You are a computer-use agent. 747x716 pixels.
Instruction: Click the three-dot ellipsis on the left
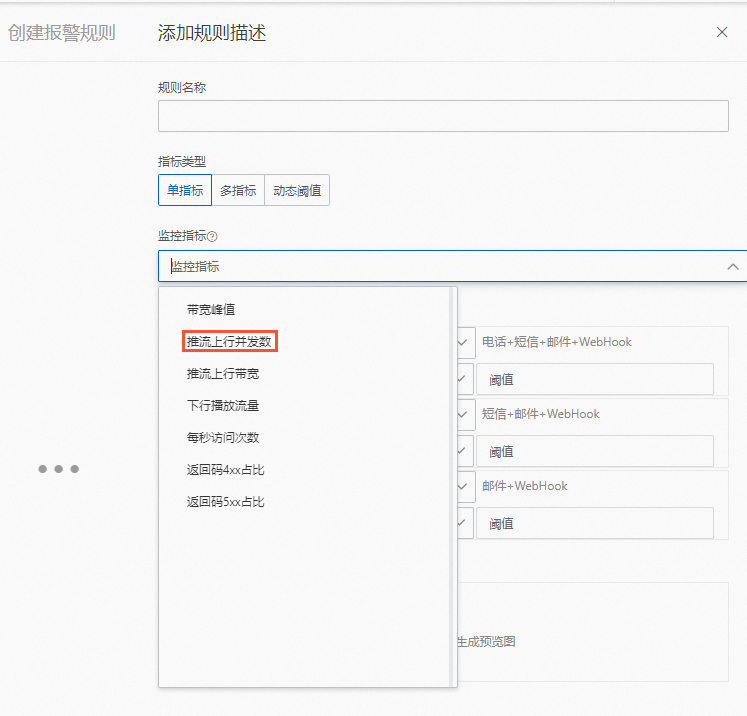59,469
